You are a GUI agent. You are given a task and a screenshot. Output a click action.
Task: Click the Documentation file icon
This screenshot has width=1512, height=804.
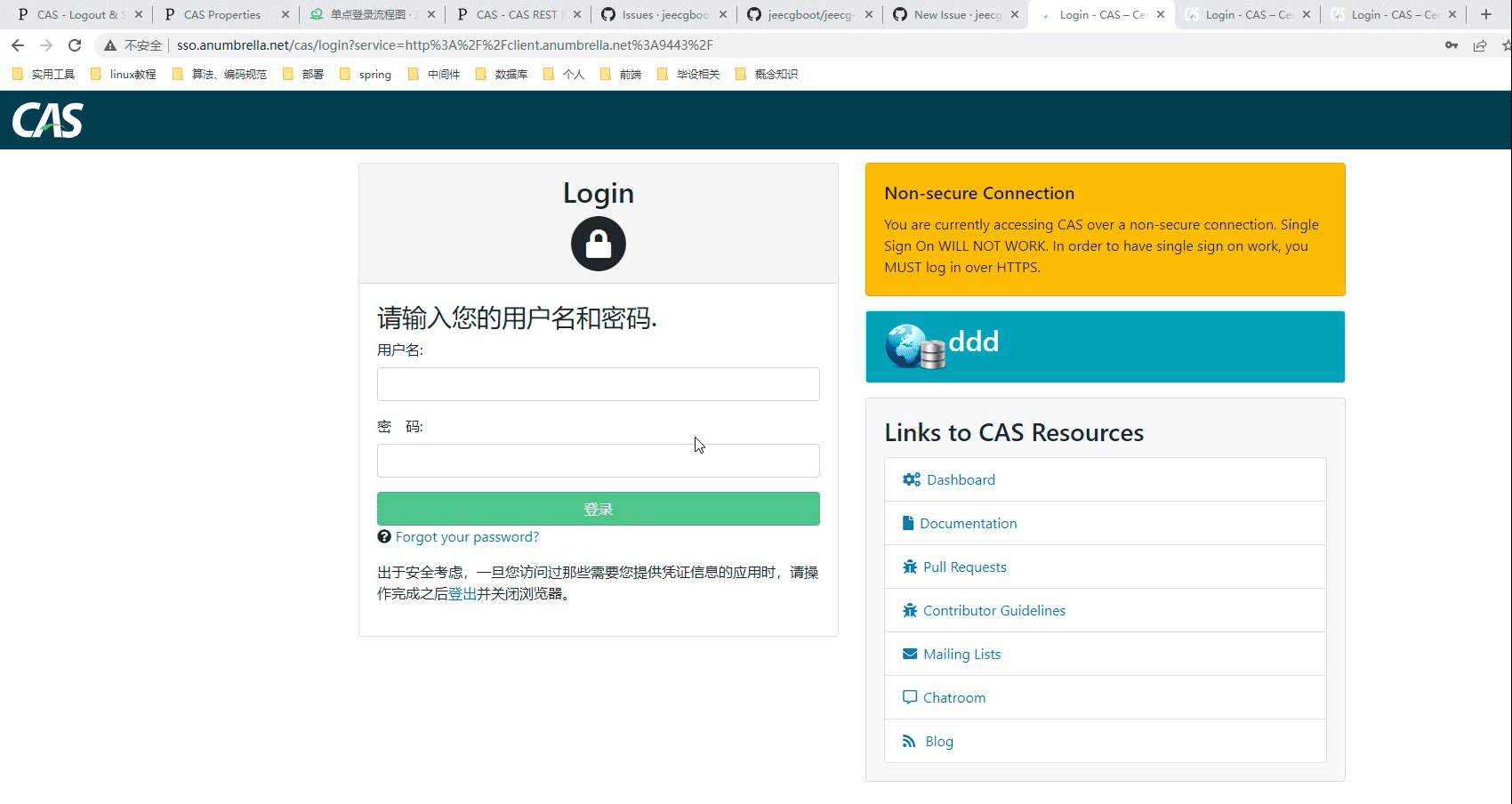click(908, 523)
